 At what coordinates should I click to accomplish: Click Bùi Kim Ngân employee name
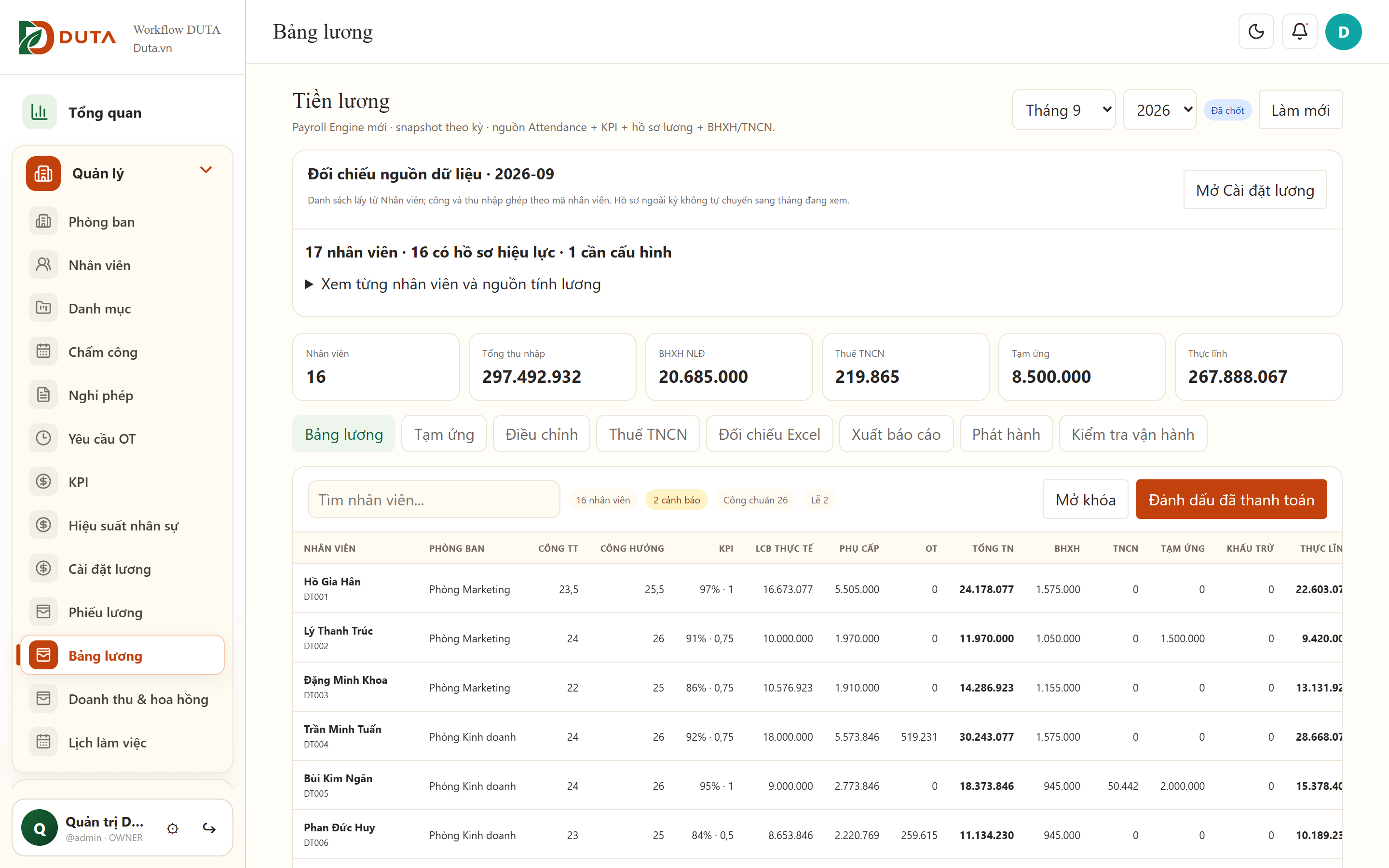[x=338, y=778]
